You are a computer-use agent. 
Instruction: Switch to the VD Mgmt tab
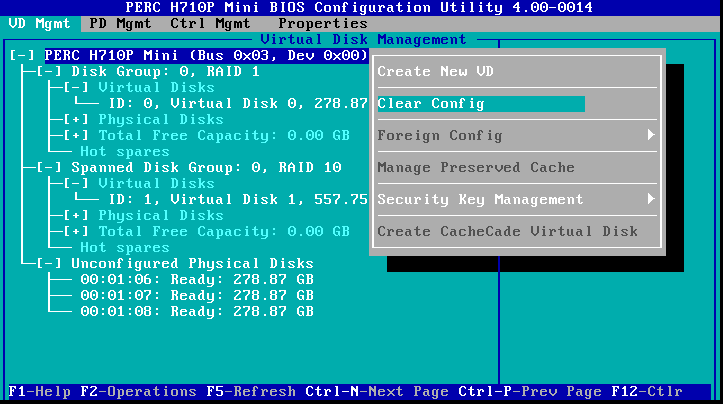[x=40, y=24]
